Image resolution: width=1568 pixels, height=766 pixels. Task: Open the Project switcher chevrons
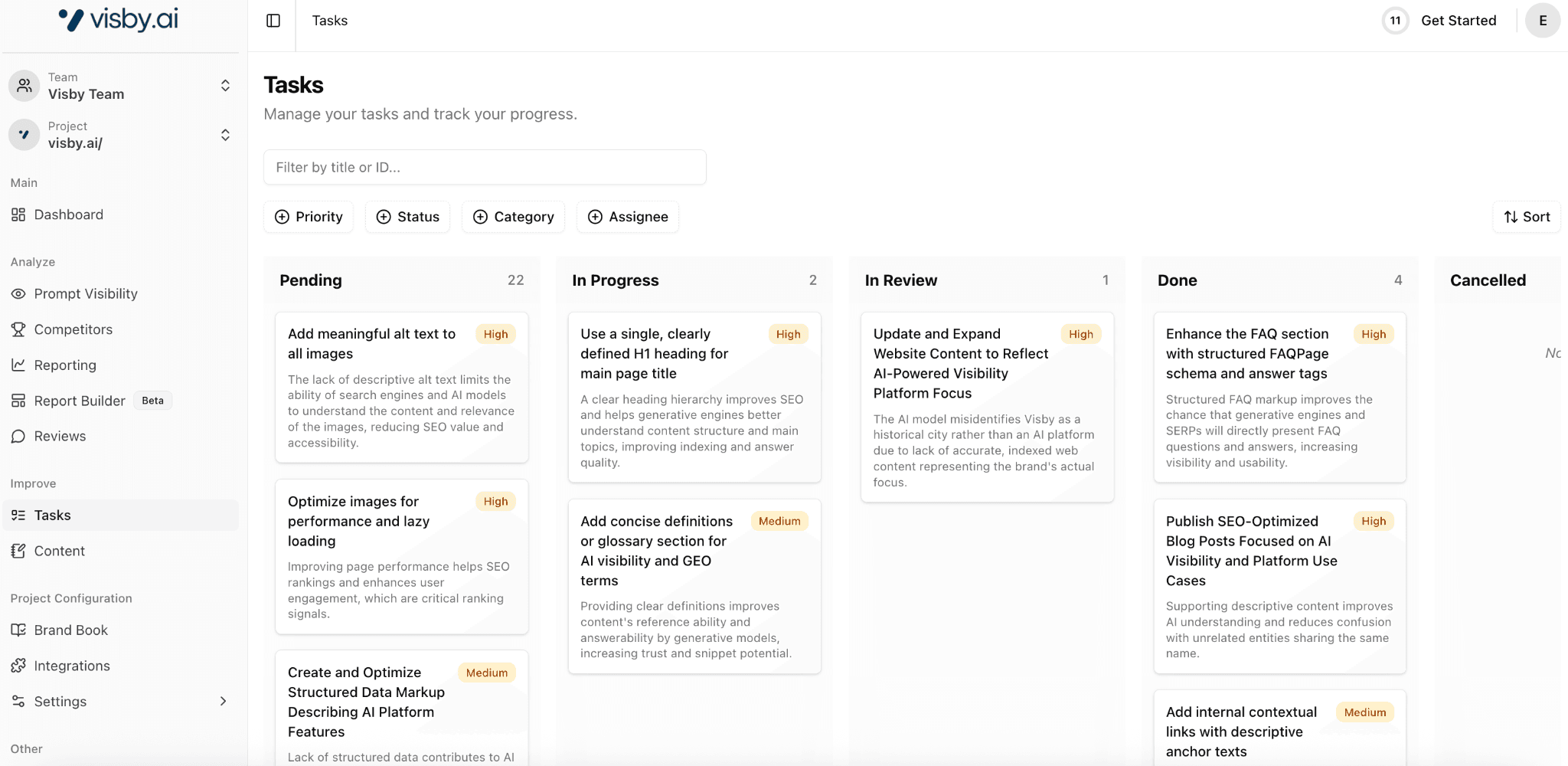point(225,135)
